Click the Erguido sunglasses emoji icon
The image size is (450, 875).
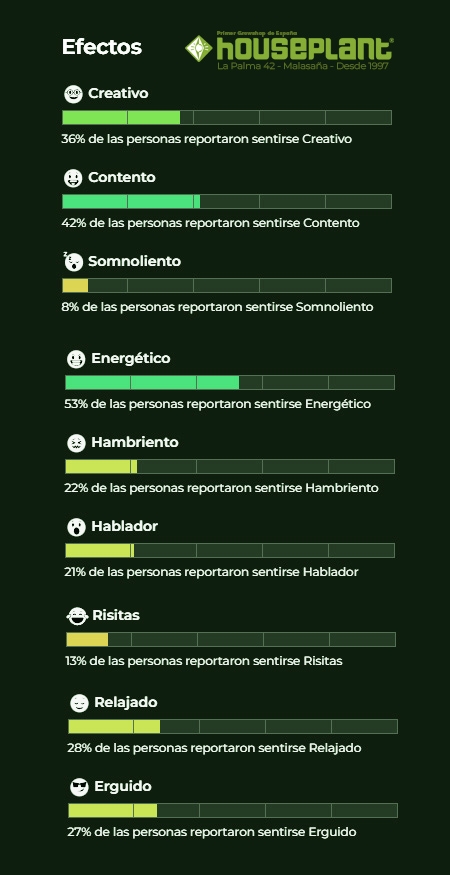[79, 787]
